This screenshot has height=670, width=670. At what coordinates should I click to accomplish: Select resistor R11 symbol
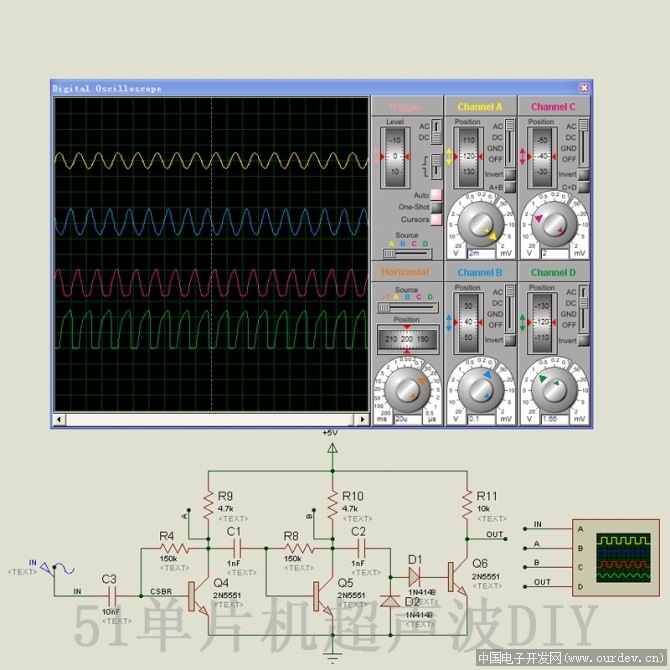click(467, 505)
